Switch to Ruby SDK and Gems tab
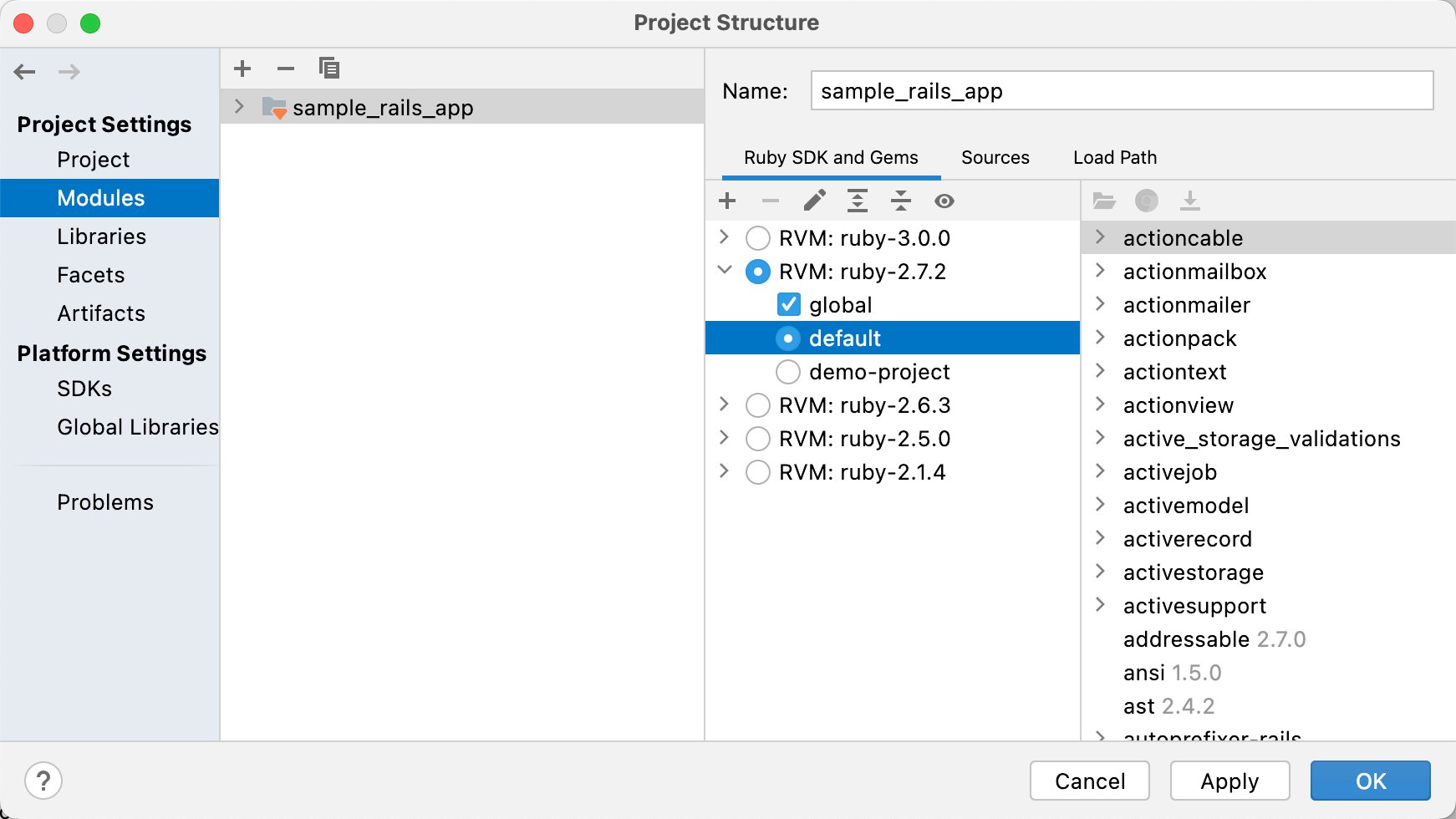The height and width of the screenshot is (819, 1456). (831, 158)
